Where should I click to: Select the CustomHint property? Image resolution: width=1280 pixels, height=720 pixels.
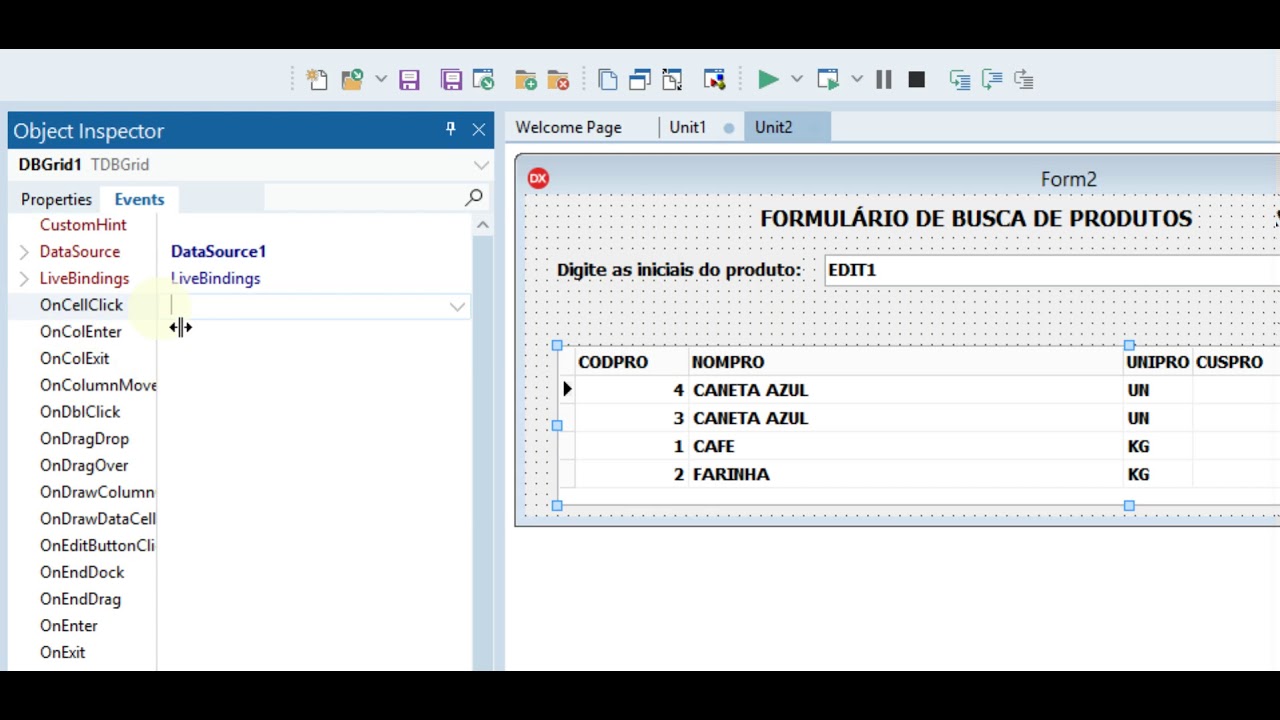[x=83, y=225]
